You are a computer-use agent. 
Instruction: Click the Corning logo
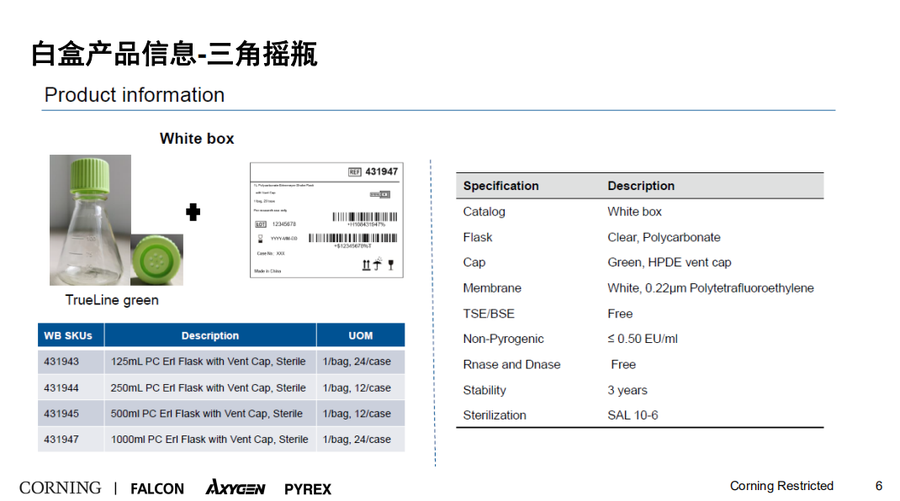click(x=60, y=488)
